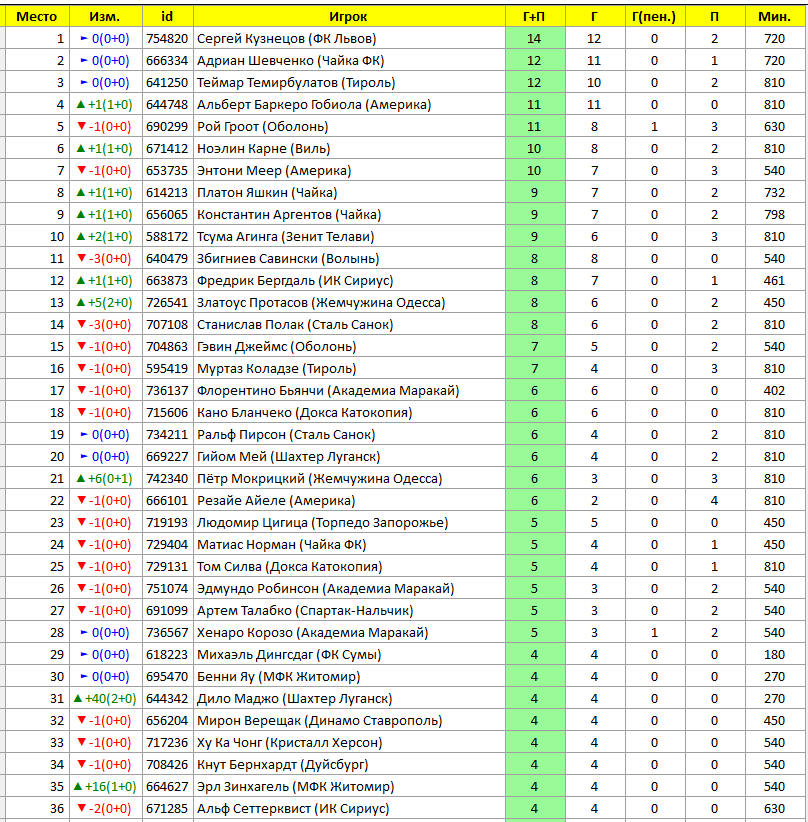Select player Резайе Айеле (Америка)
This screenshot has height=822, width=808.
click(276, 501)
